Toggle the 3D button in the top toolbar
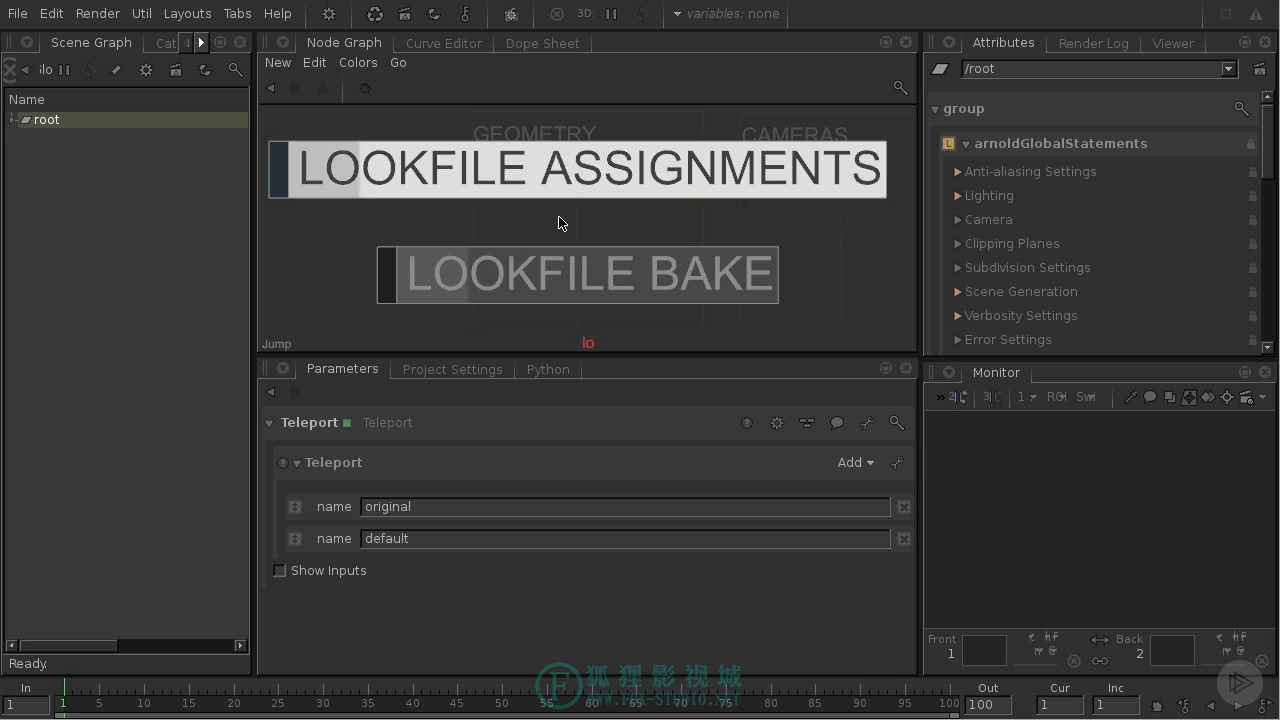The height and width of the screenshot is (720, 1280). pyautogui.click(x=584, y=14)
